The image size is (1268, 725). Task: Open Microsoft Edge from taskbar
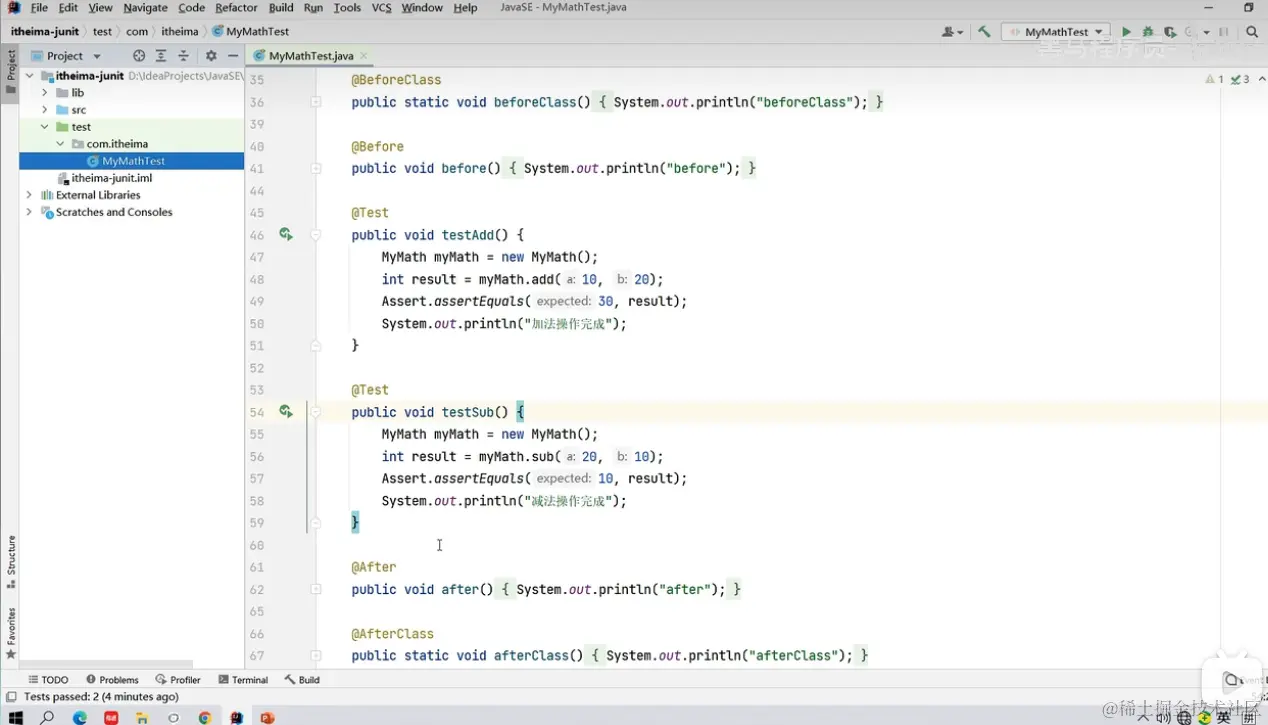(x=80, y=717)
